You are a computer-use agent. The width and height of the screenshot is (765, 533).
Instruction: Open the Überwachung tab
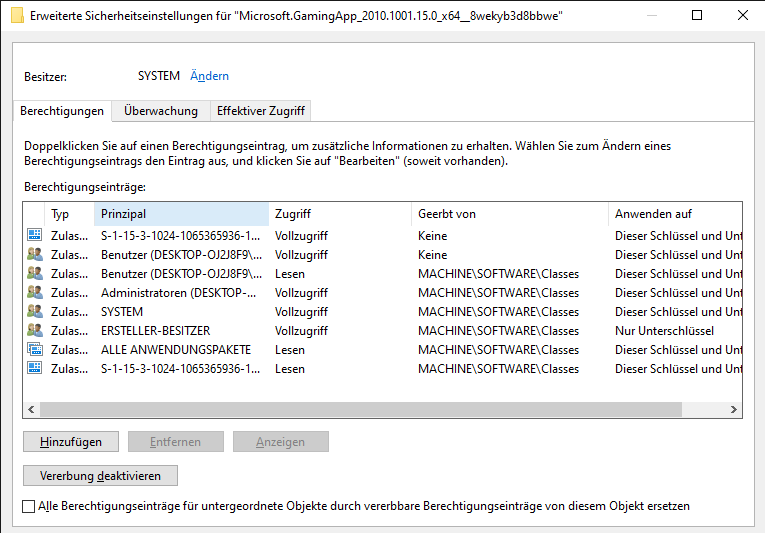(x=161, y=111)
